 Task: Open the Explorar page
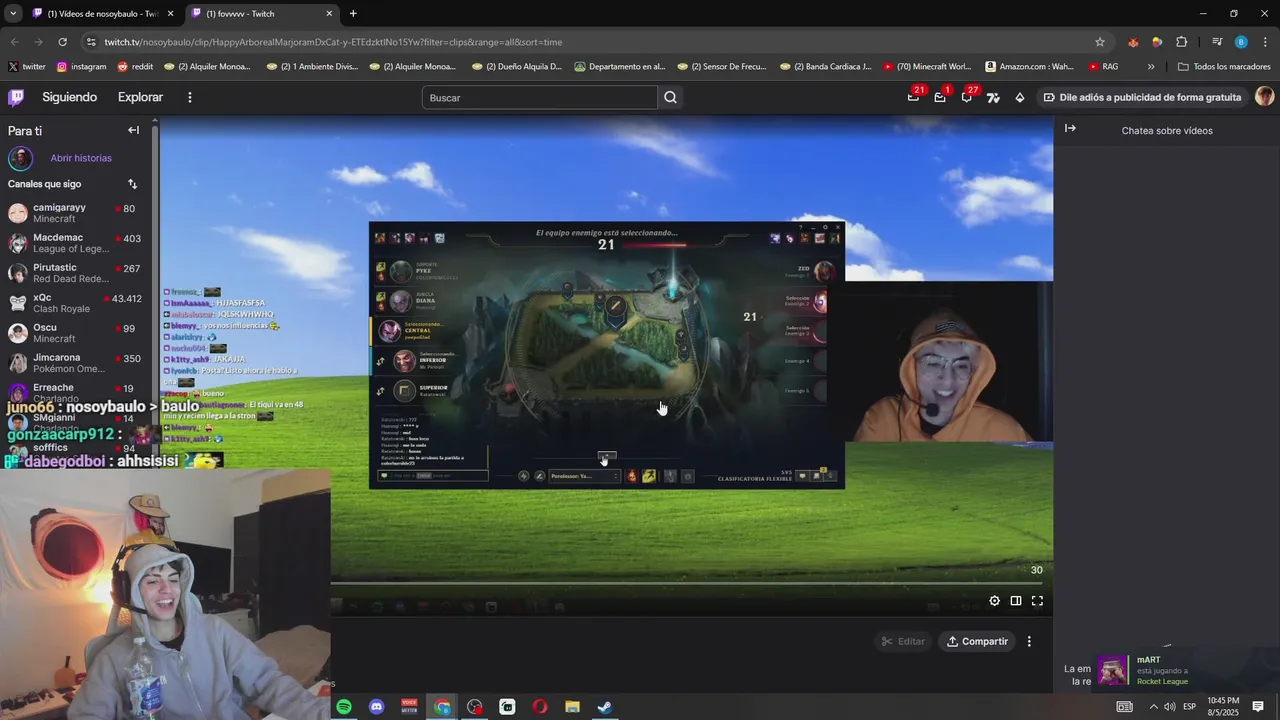(140, 97)
